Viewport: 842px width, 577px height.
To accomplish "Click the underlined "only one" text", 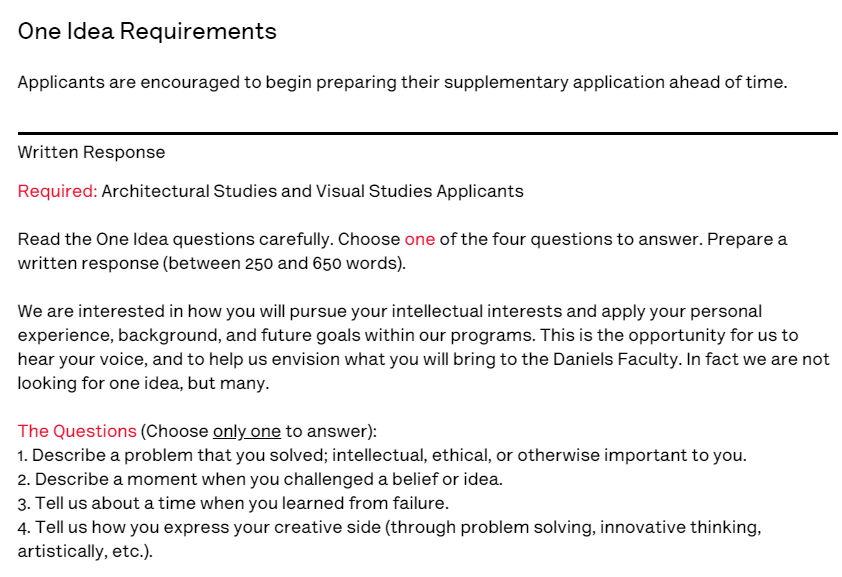I will tap(246, 432).
